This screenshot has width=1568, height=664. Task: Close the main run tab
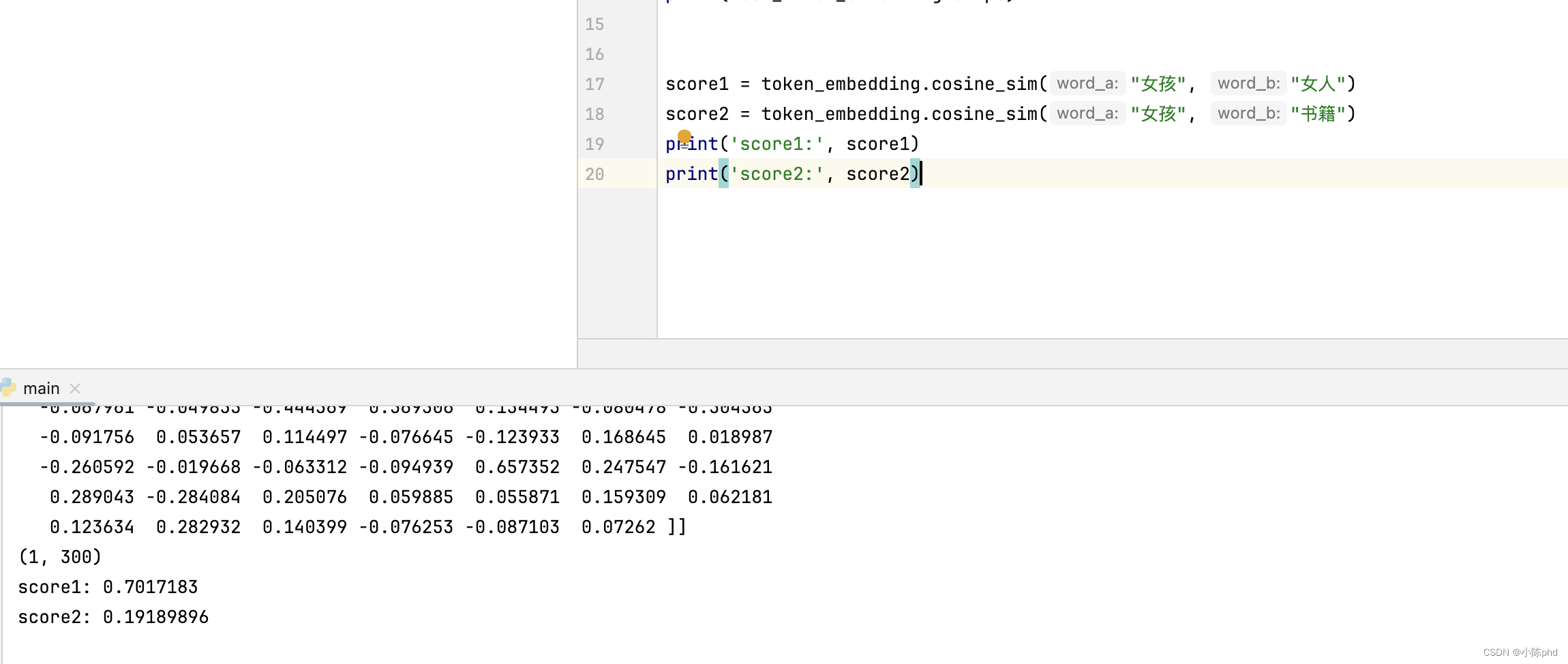click(75, 389)
